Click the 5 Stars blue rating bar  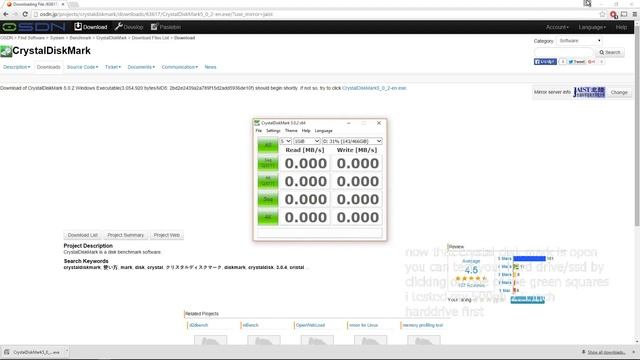pos(529,258)
